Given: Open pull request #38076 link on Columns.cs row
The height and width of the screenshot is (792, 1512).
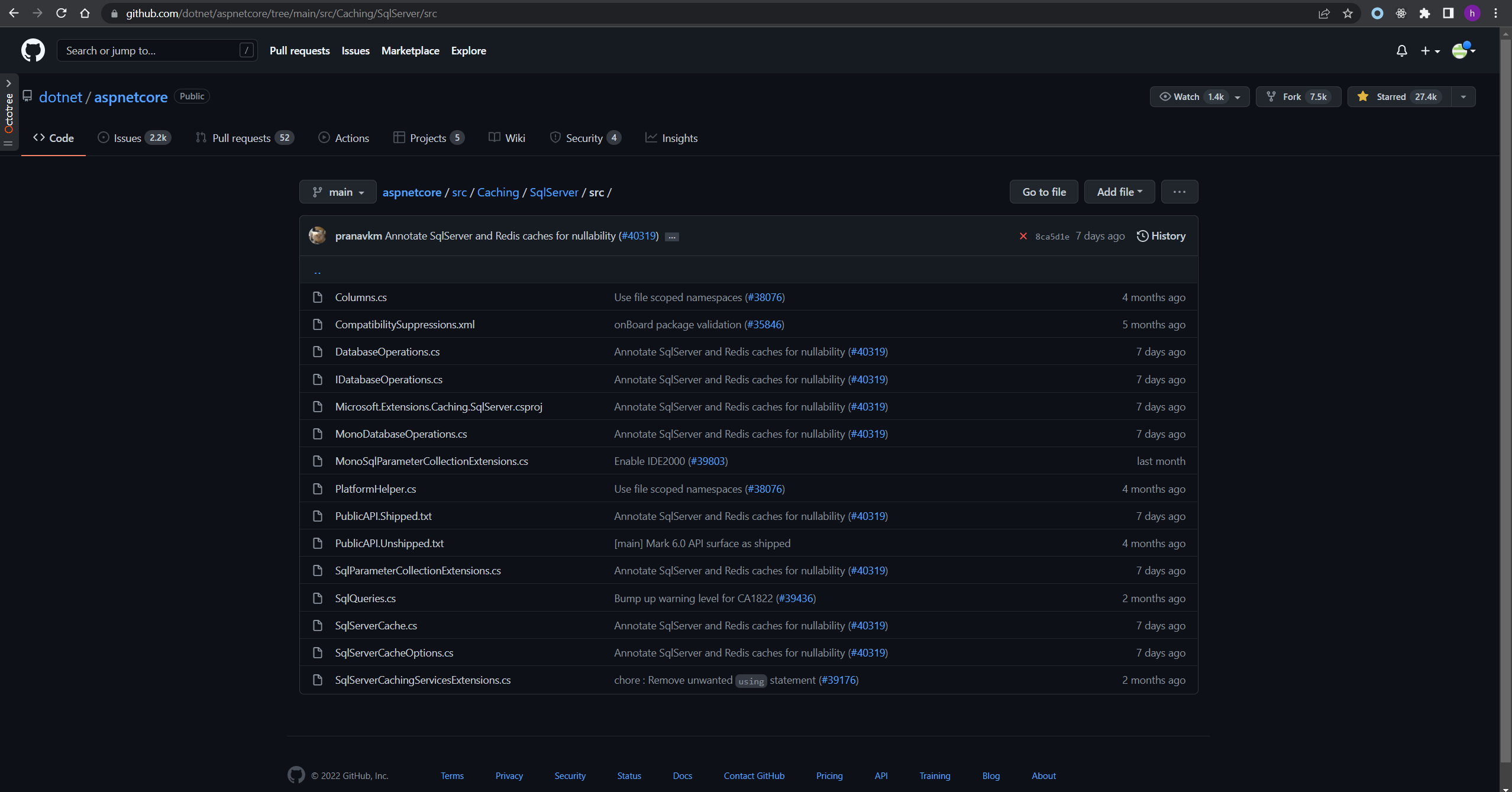Looking at the screenshot, I should [764, 298].
